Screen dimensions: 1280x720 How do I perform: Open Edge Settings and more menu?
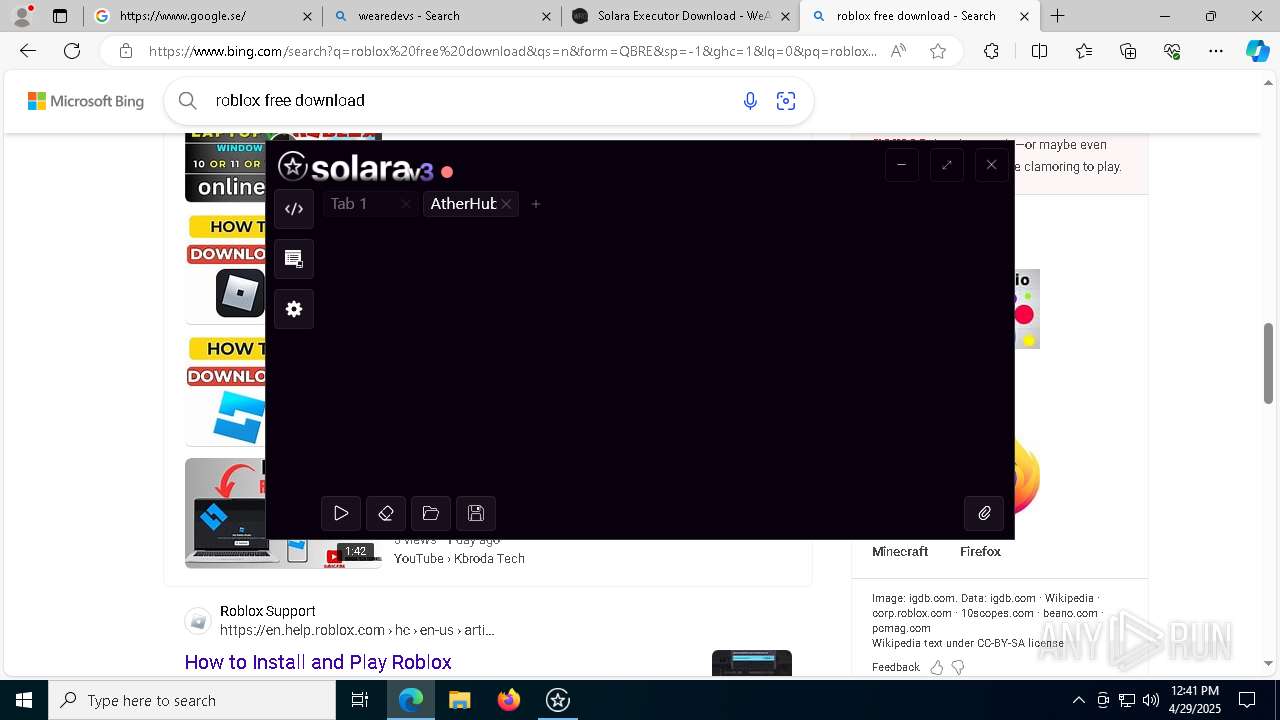click(x=1216, y=51)
